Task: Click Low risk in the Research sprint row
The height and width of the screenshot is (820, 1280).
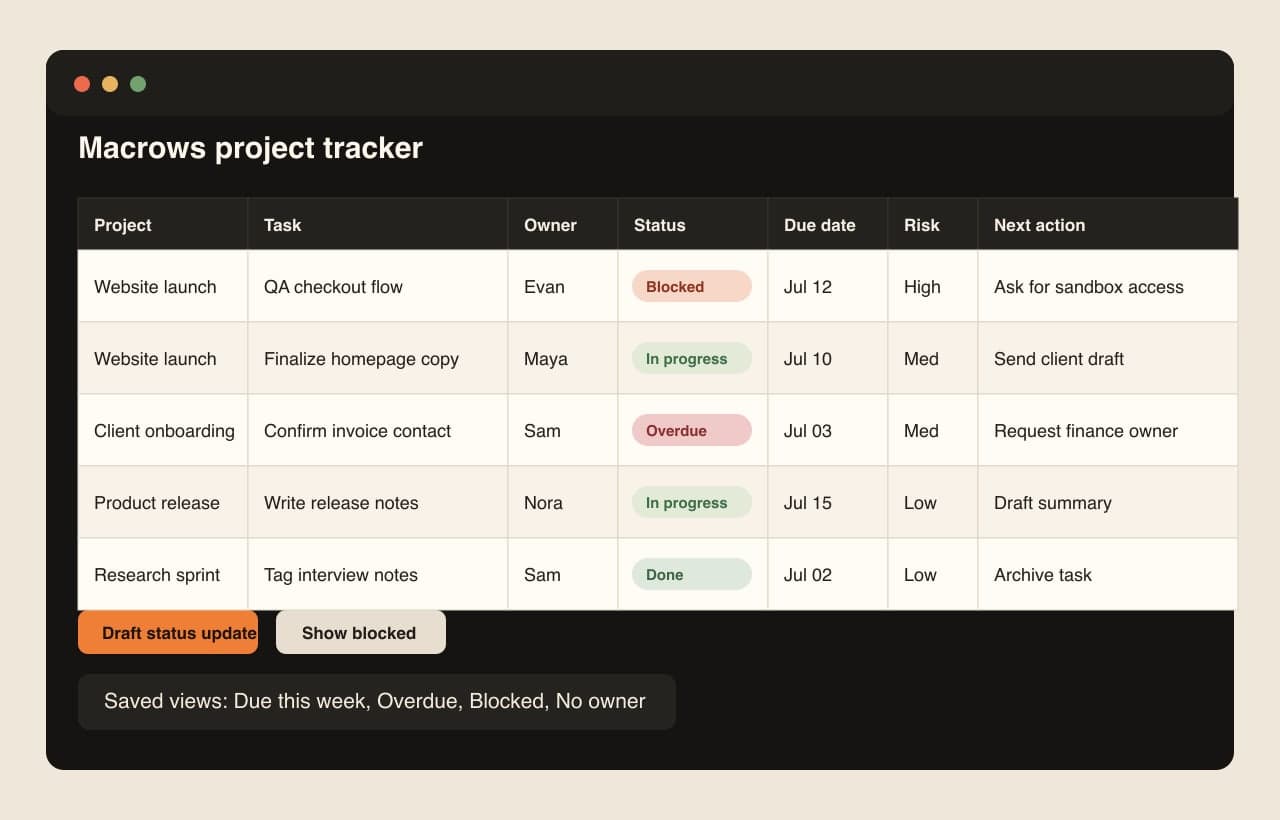Action: tap(933, 574)
